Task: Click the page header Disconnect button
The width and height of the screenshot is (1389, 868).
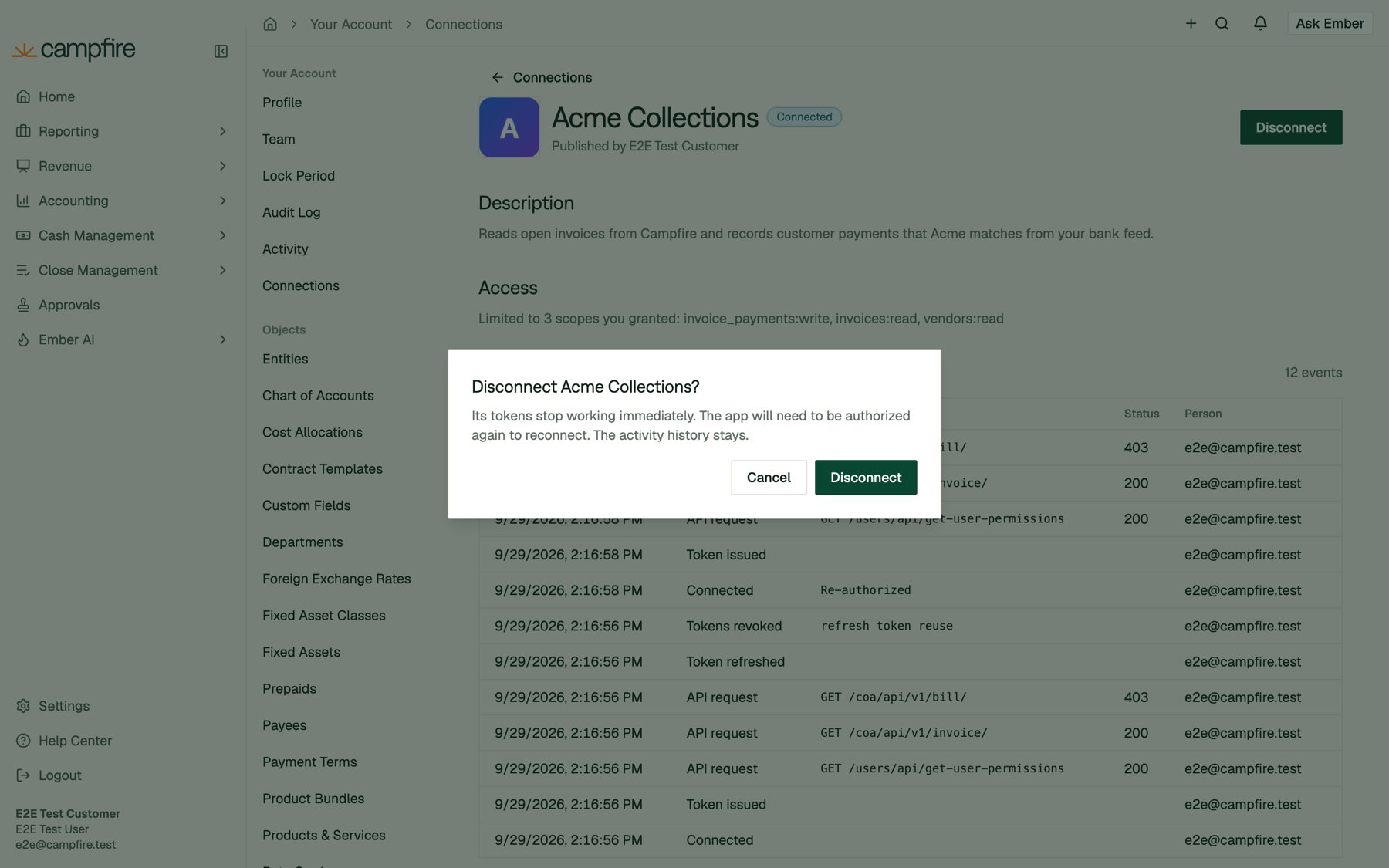Action: point(1291,127)
